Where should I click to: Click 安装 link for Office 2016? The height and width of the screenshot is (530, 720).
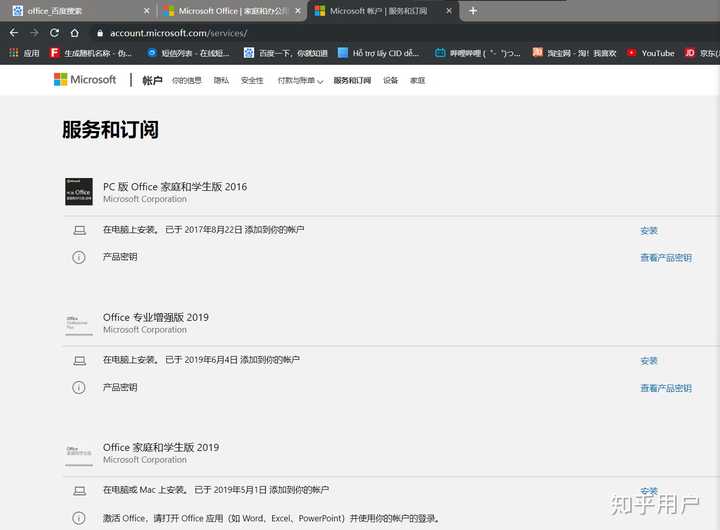(649, 231)
